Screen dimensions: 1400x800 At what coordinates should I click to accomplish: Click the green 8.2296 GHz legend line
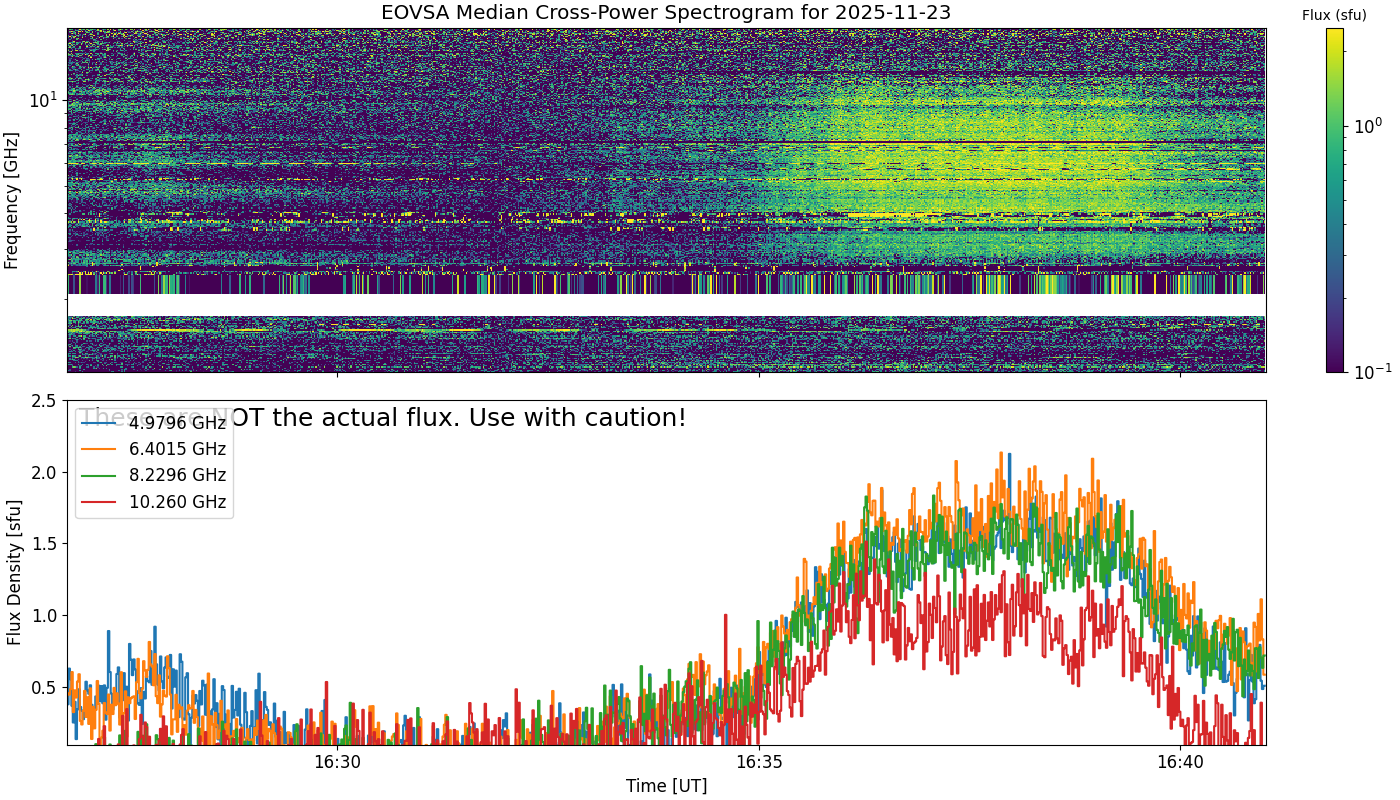[x=100, y=475]
